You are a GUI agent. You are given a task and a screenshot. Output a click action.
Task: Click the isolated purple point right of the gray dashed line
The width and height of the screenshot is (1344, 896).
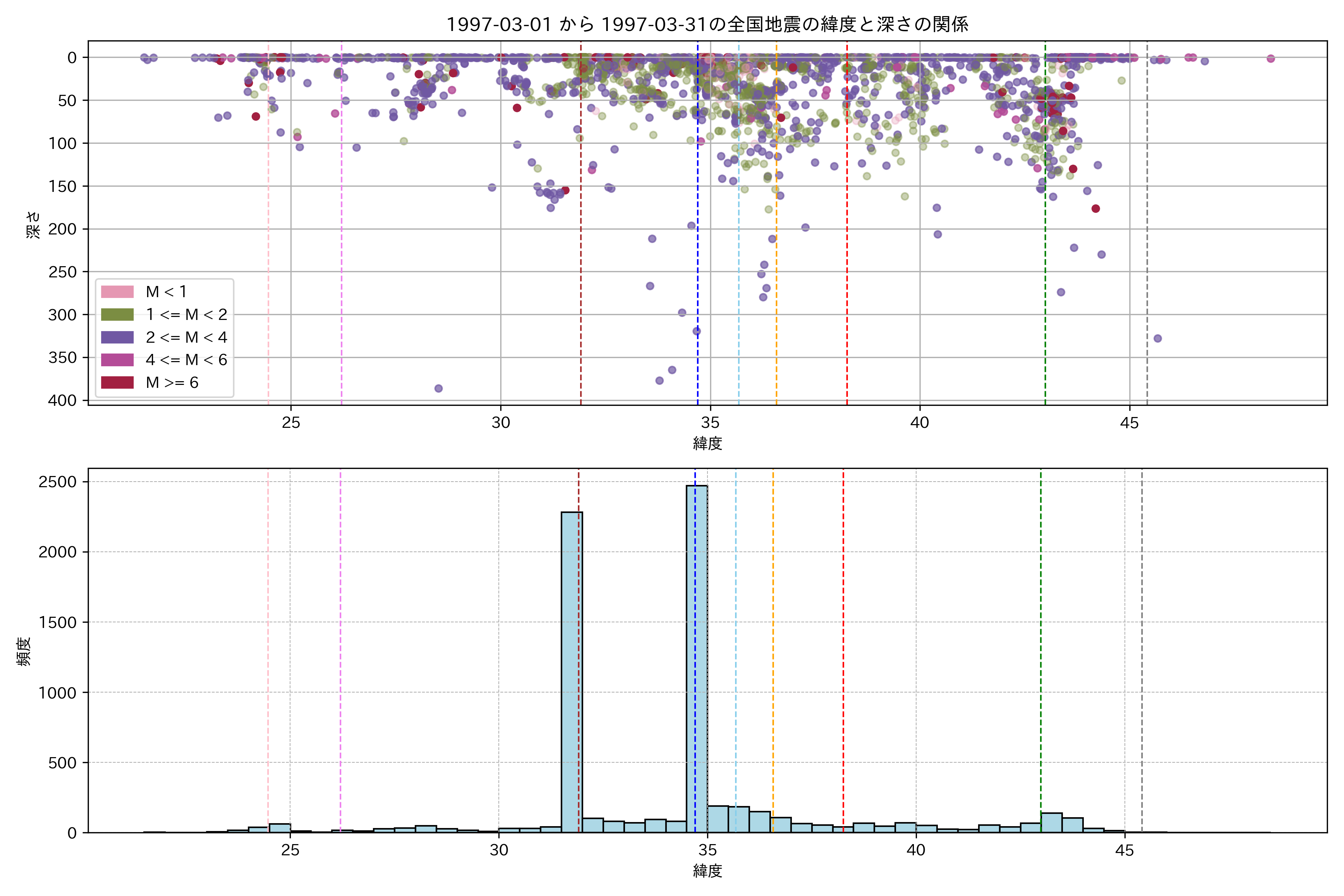1157,338
